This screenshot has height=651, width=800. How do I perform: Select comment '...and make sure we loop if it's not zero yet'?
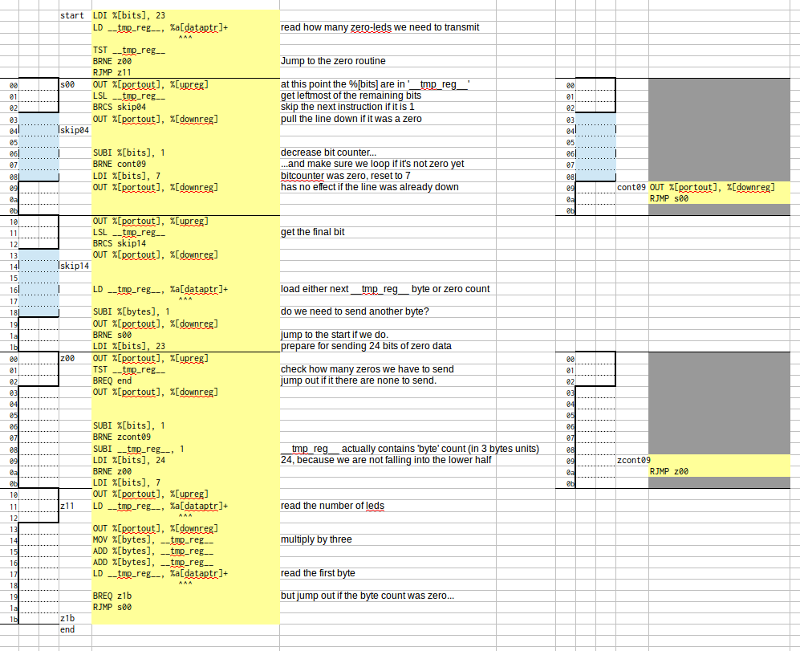372,164
